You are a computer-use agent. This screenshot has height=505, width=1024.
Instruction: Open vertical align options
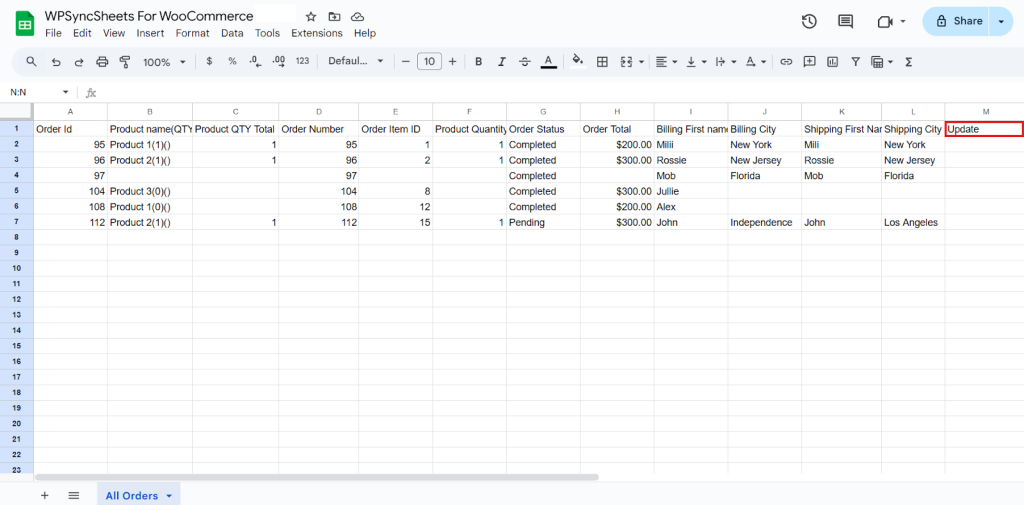pos(696,61)
